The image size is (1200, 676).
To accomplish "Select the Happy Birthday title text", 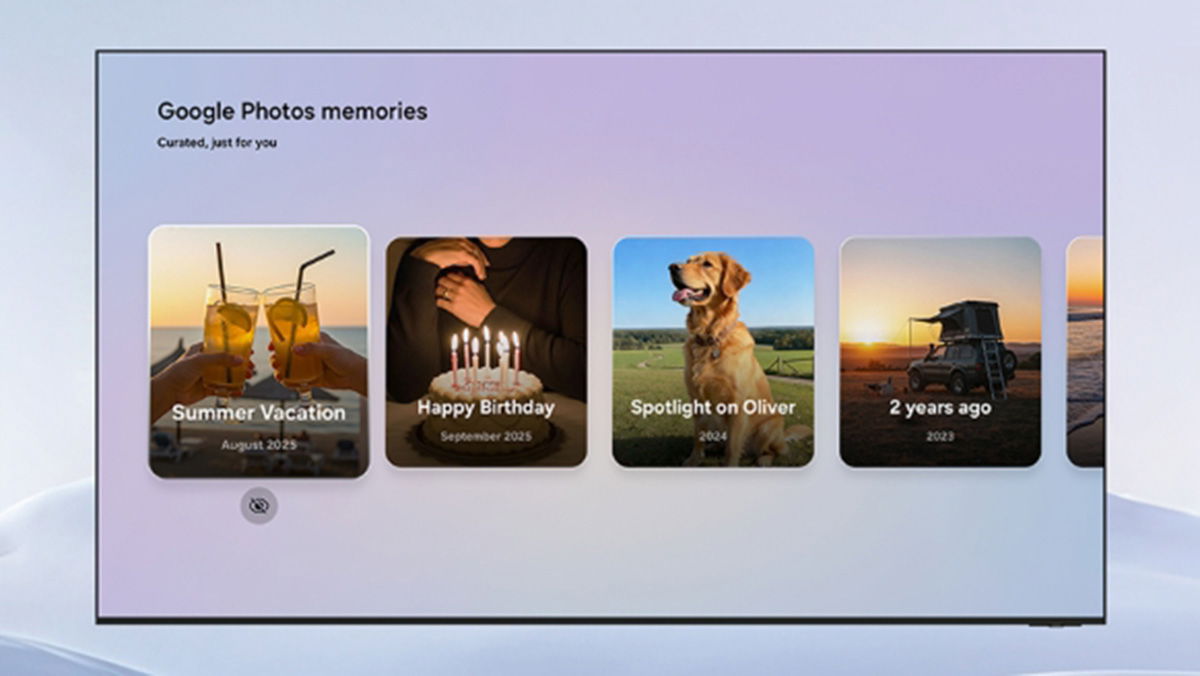I will coord(486,408).
